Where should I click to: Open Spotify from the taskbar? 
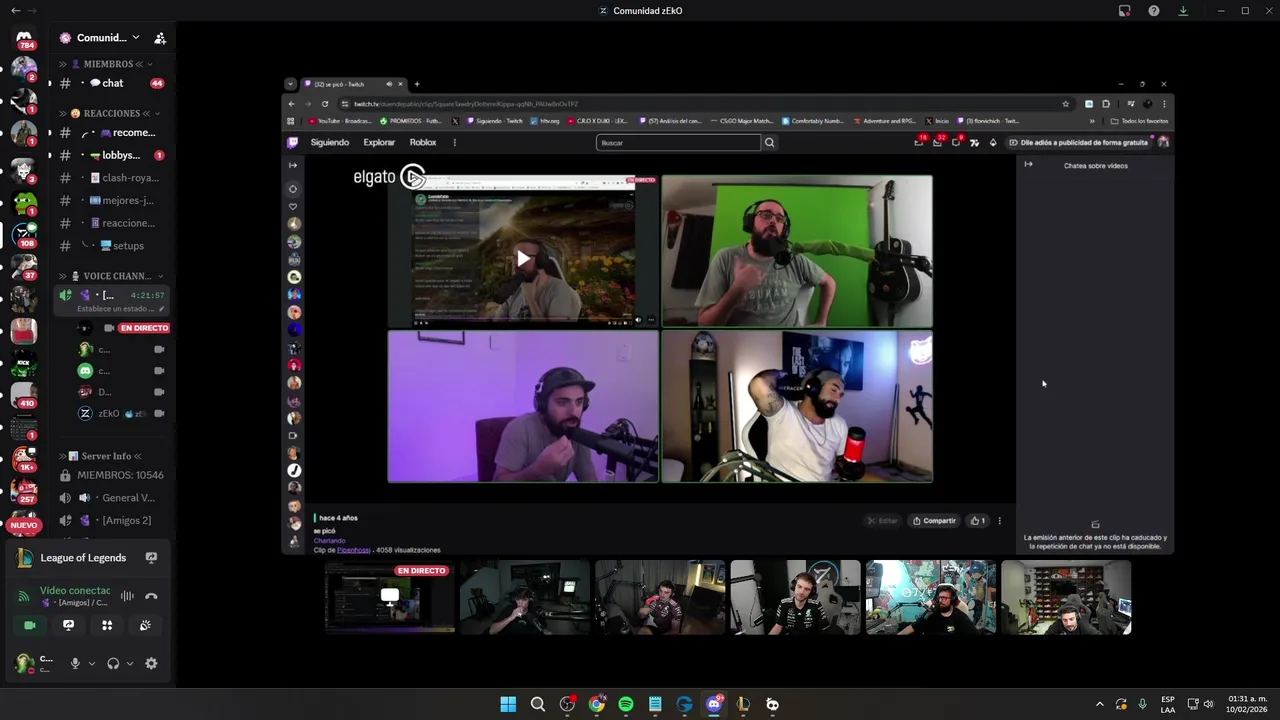pyautogui.click(x=626, y=704)
